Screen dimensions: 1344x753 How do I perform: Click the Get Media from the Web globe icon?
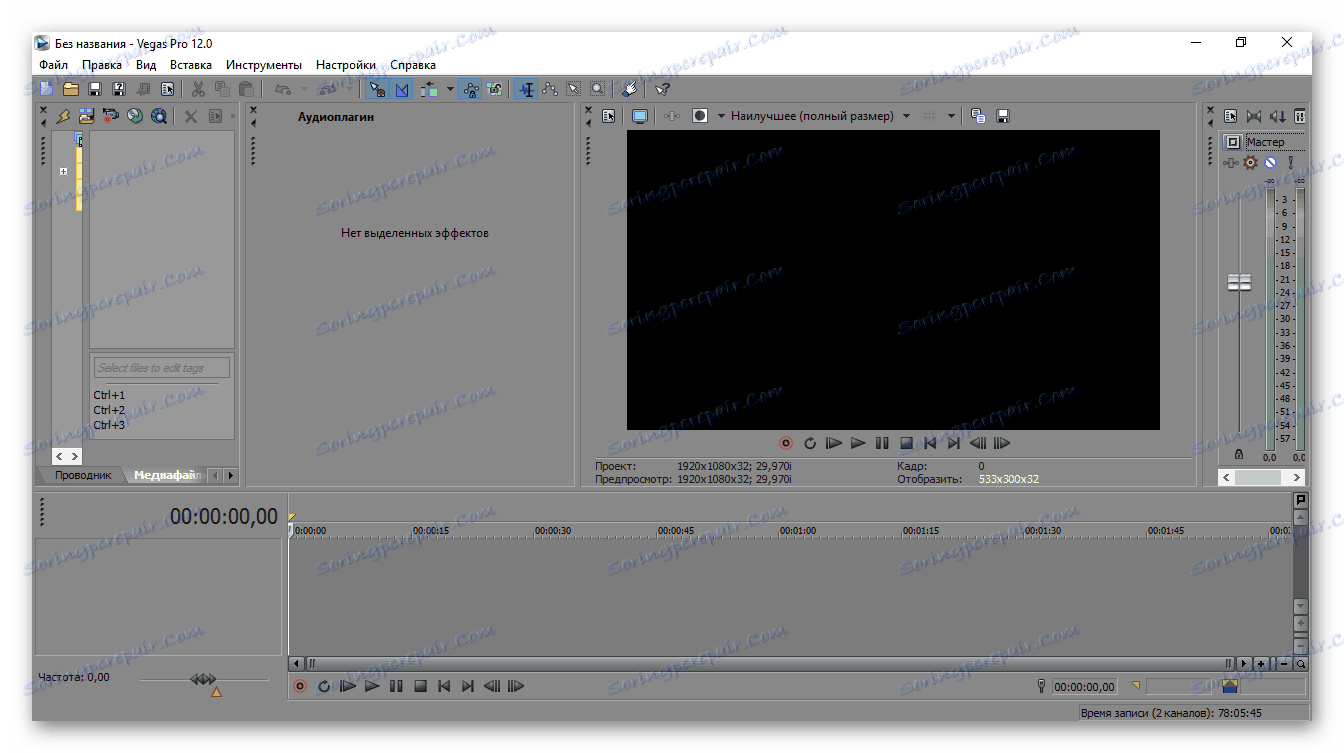point(158,115)
